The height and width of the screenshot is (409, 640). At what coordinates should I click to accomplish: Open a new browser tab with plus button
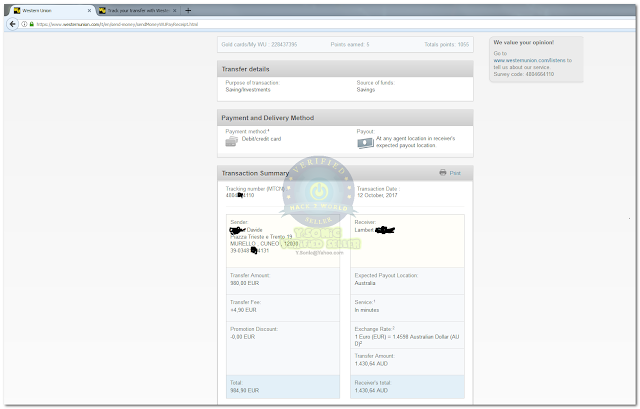click(188, 11)
